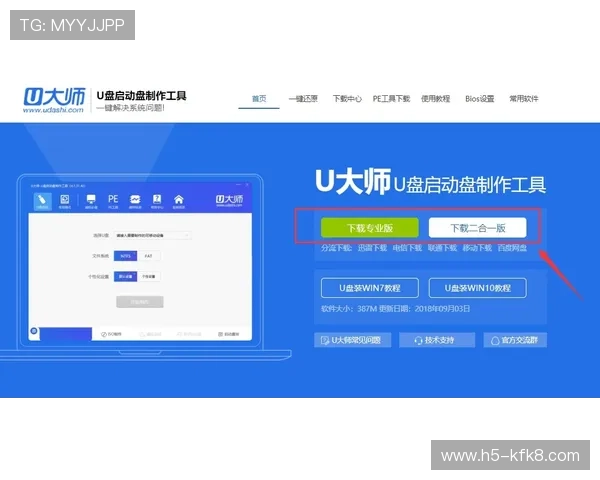Click the 联通下载 link
Image resolution: width=600 pixels, height=480 pixels.
coord(442,248)
